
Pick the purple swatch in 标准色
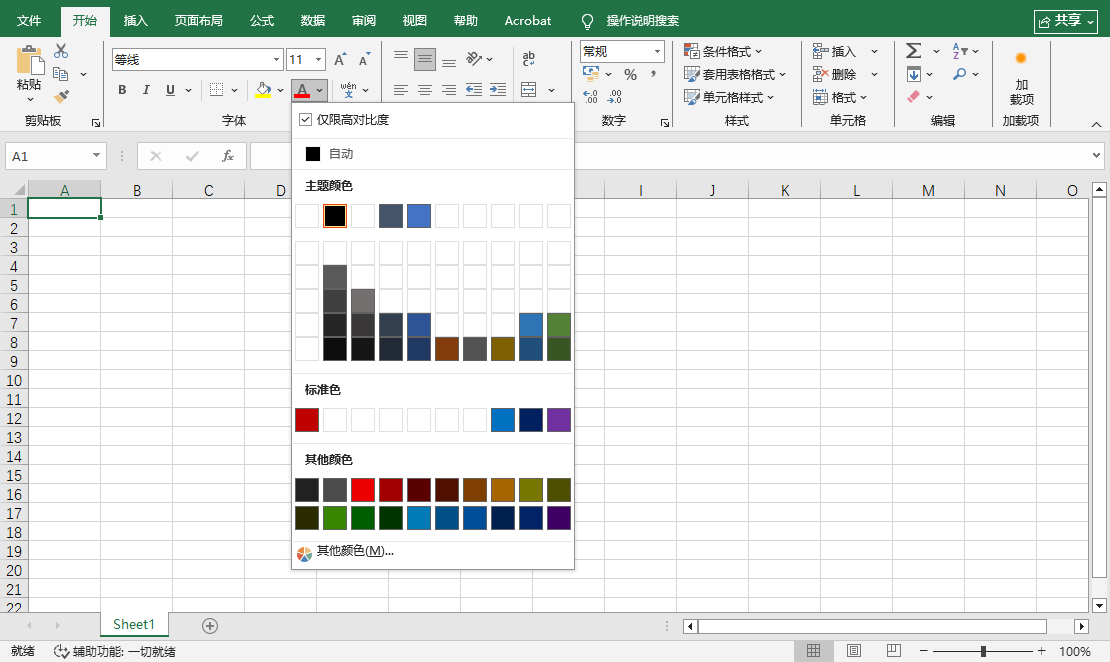(559, 420)
